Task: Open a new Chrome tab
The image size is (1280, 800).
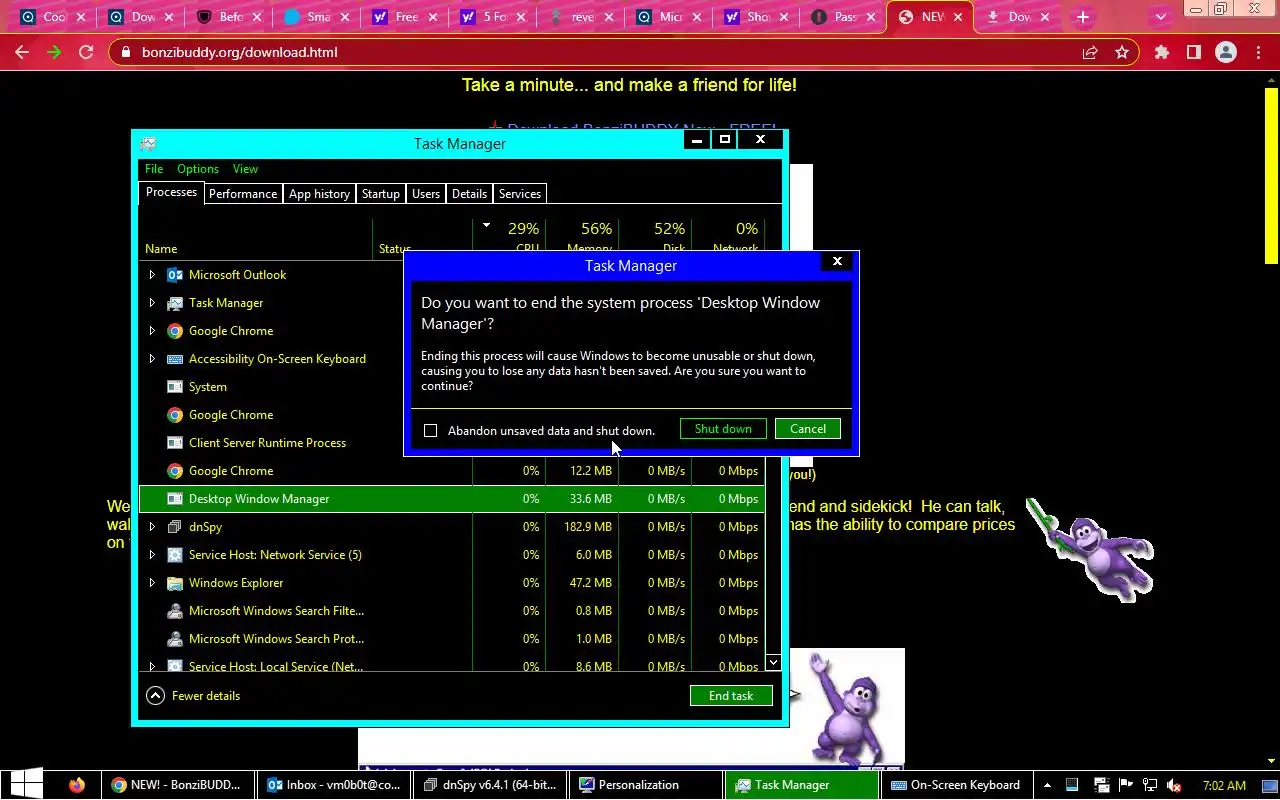Action: [x=1083, y=17]
